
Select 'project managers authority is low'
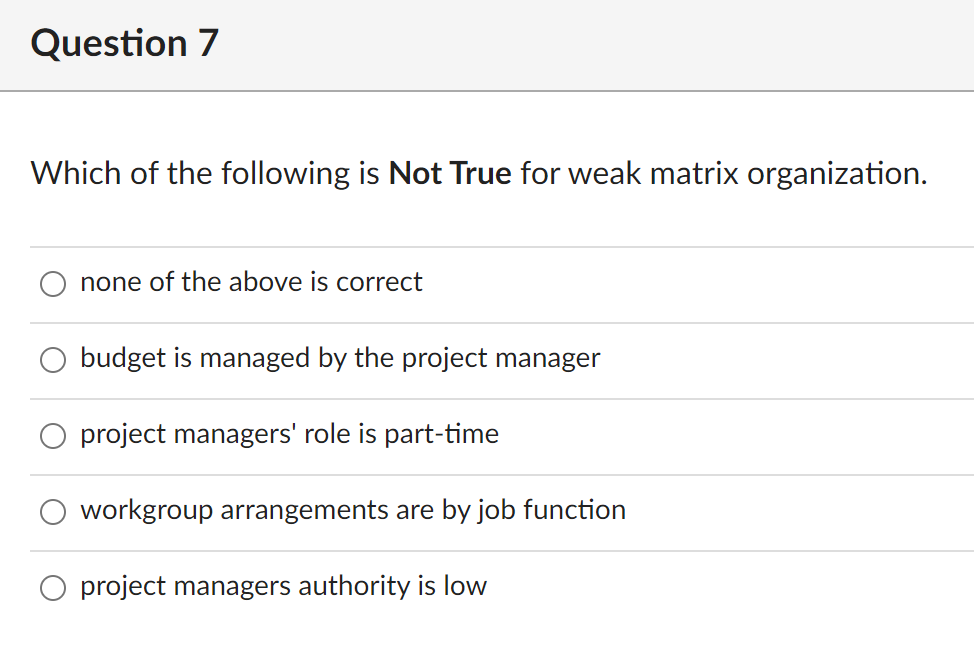[53, 588]
